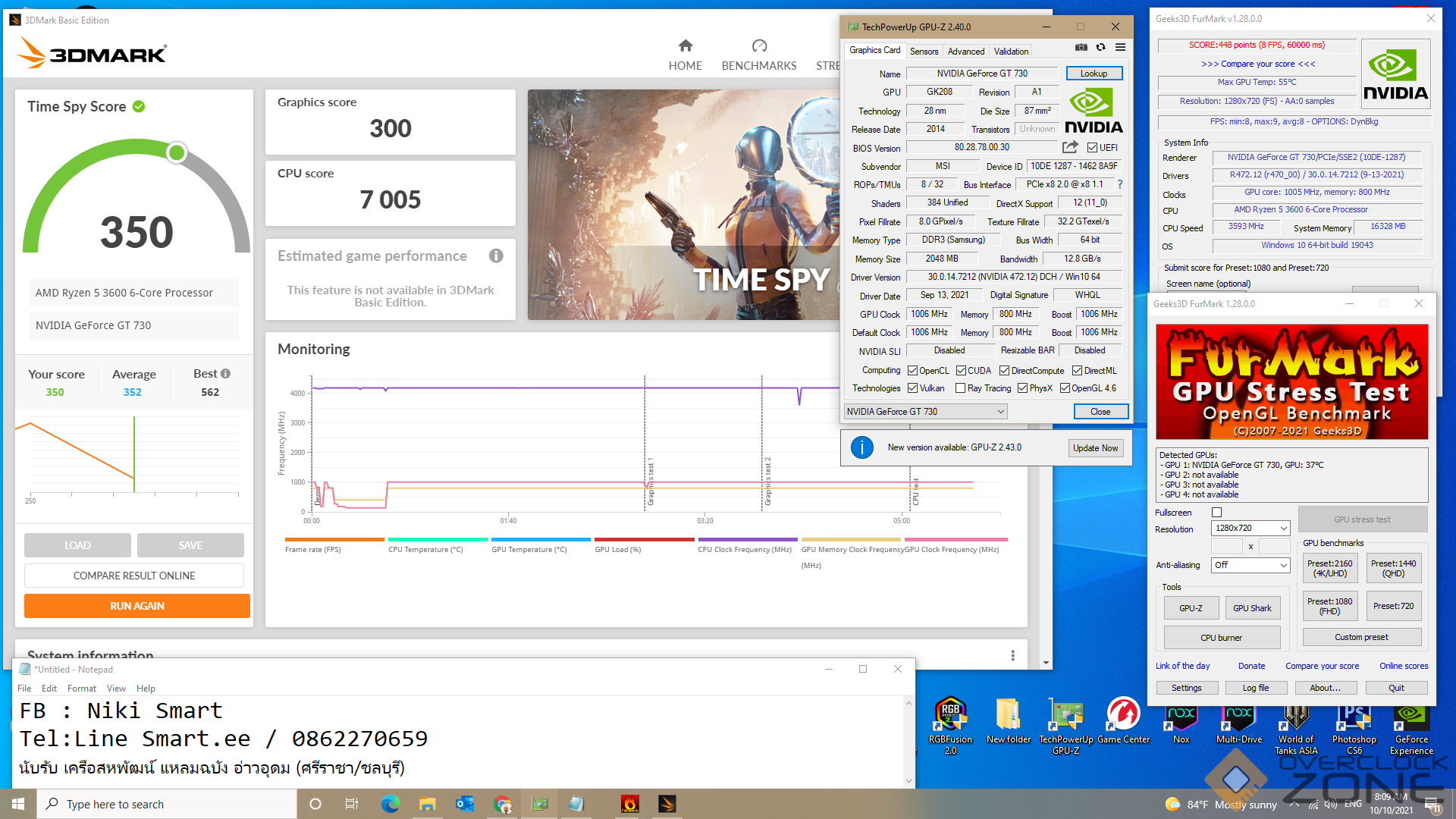The width and height of the screenshot is (1456, 819).
Task: Toggle the Vulkan checkbox
Action: [x=912, y=388]
